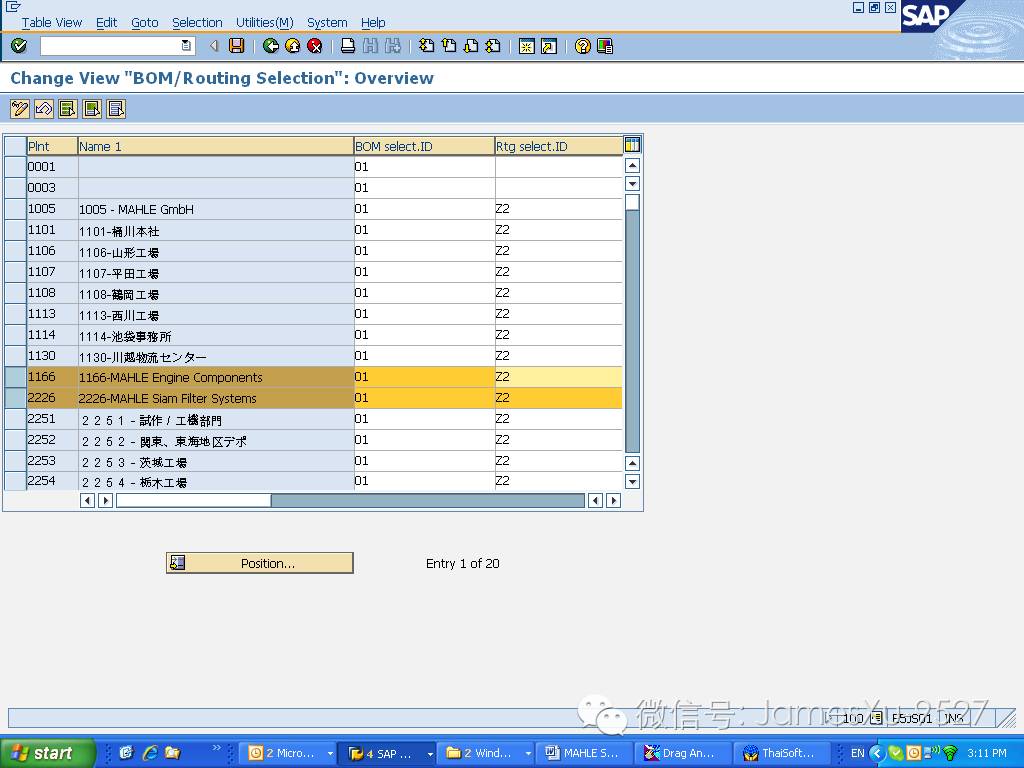Image resolution: width=1024 pixels, height=768 pixels.
Task: Click the table's top scroll-up arrow
Action: click(x=632, y=165)
